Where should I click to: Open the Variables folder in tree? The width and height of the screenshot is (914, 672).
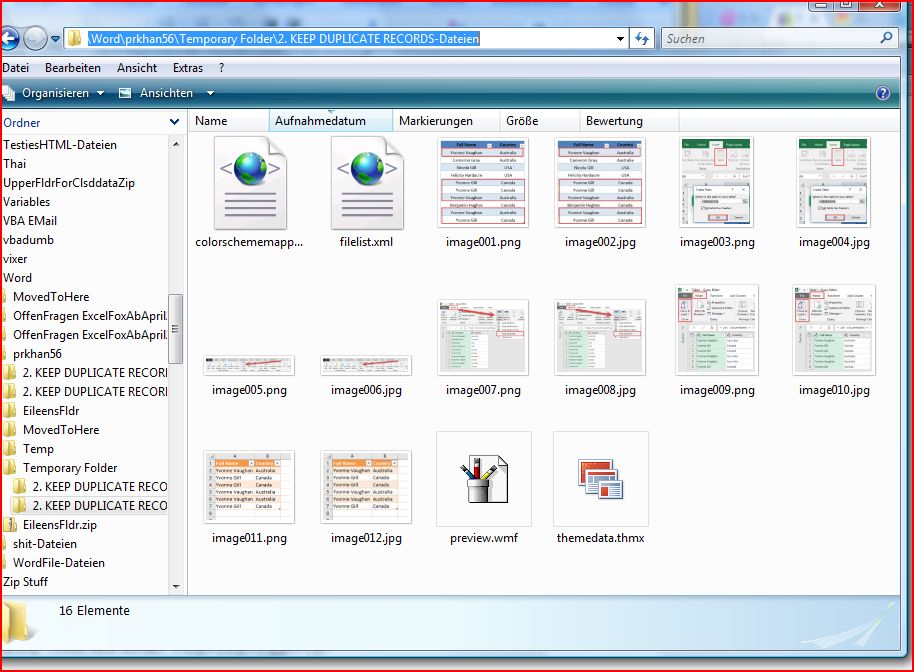(x=27, y=202)
